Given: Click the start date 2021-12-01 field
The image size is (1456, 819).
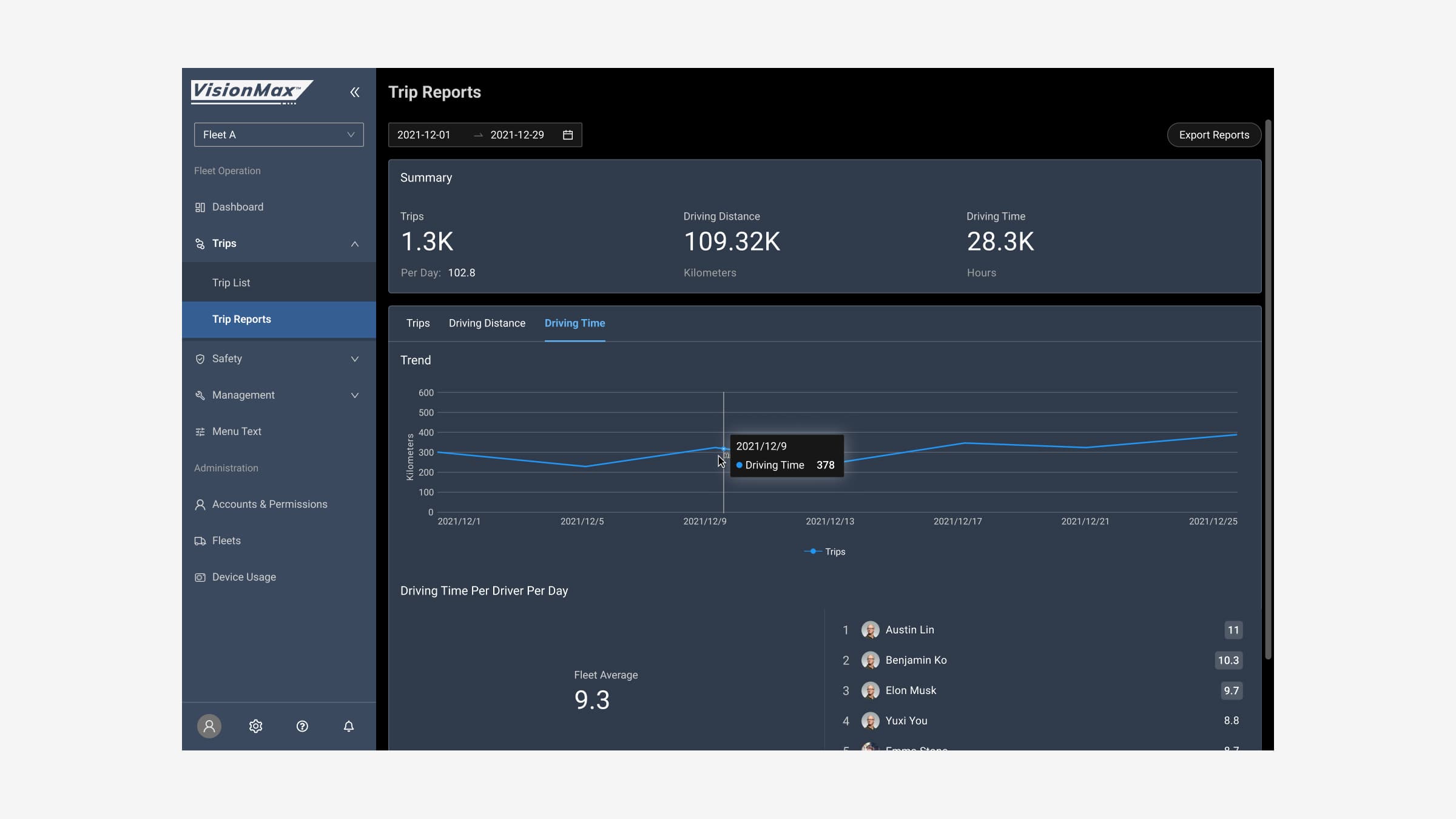Looking at the screenshot, I should 424,135.
